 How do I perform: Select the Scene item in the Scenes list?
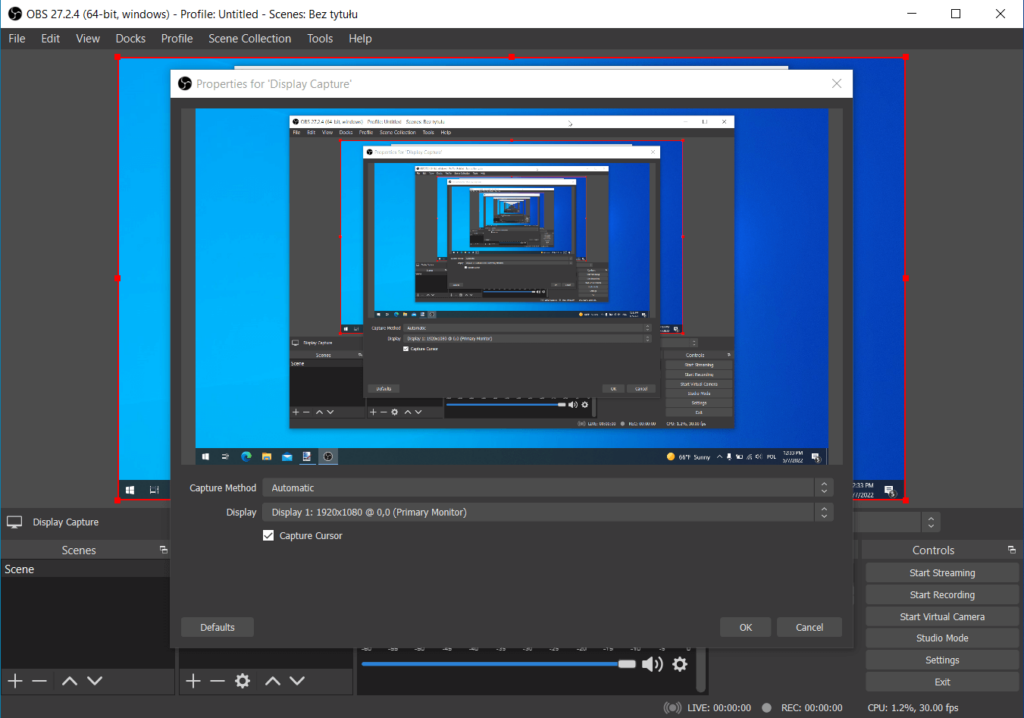tap(86, 569)
